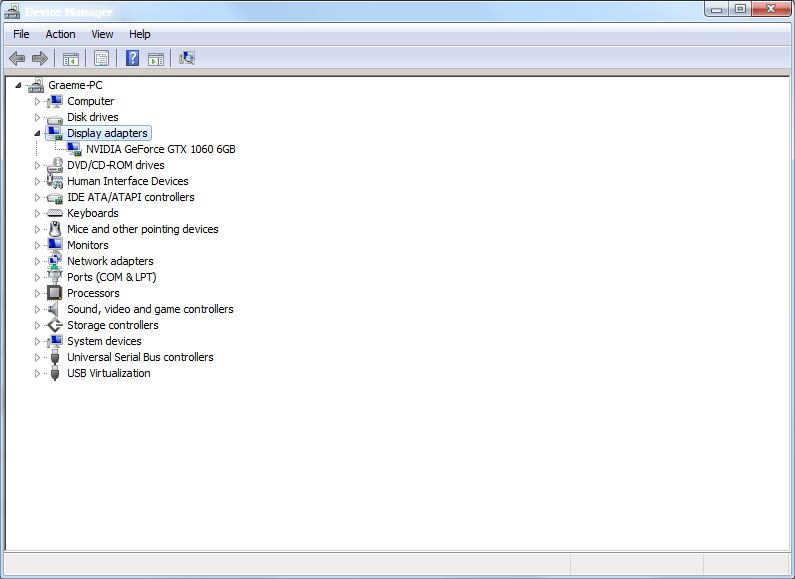
Task: Select NVIDIA GeForce GTX 1060 6GB text
Action: click(161, 149)
